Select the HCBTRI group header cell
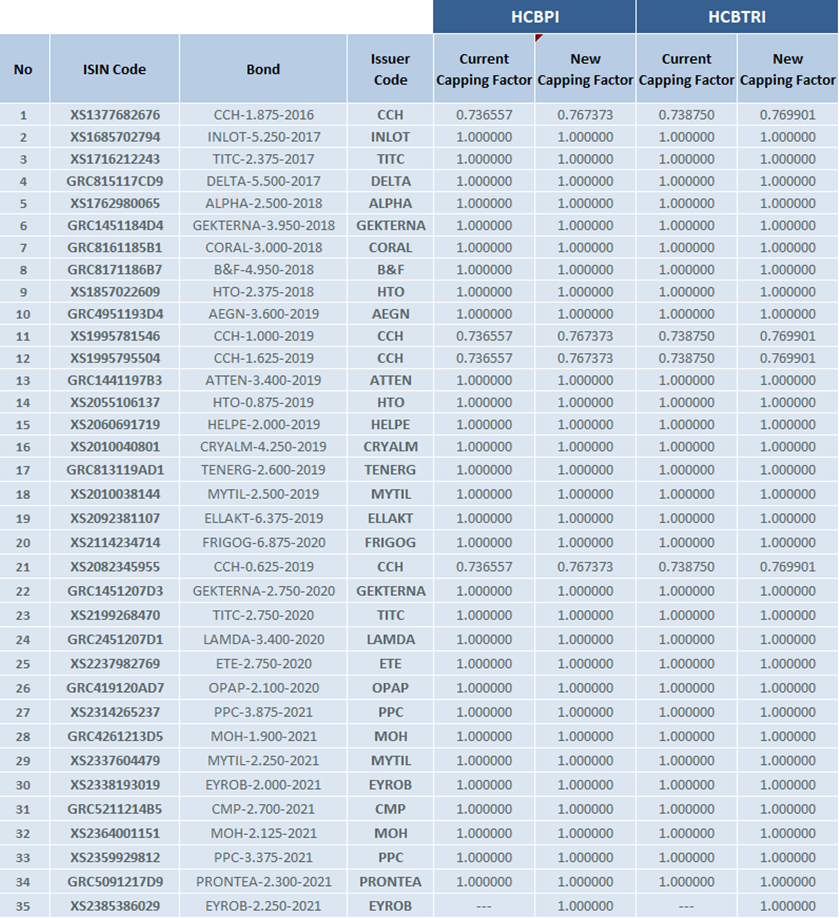This screenshot has height=918, width=839. (737, 17)
